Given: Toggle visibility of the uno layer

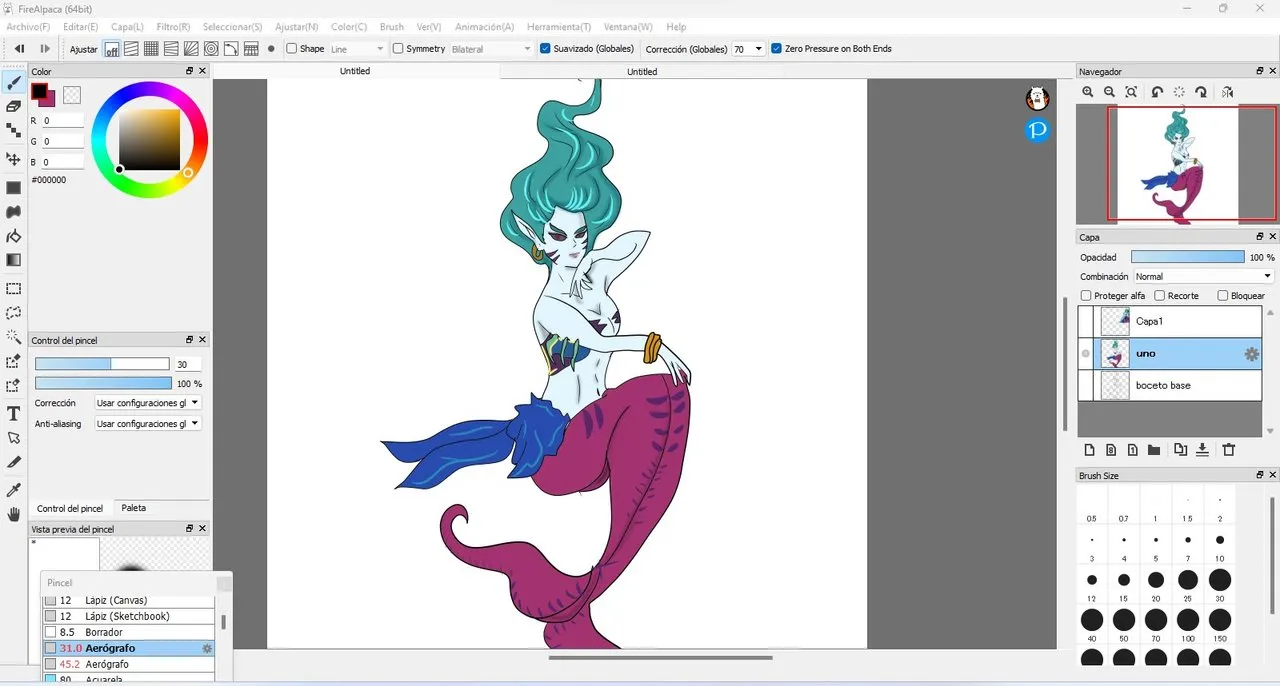Looking at the screenshot, I should (x=1086, y=354).
